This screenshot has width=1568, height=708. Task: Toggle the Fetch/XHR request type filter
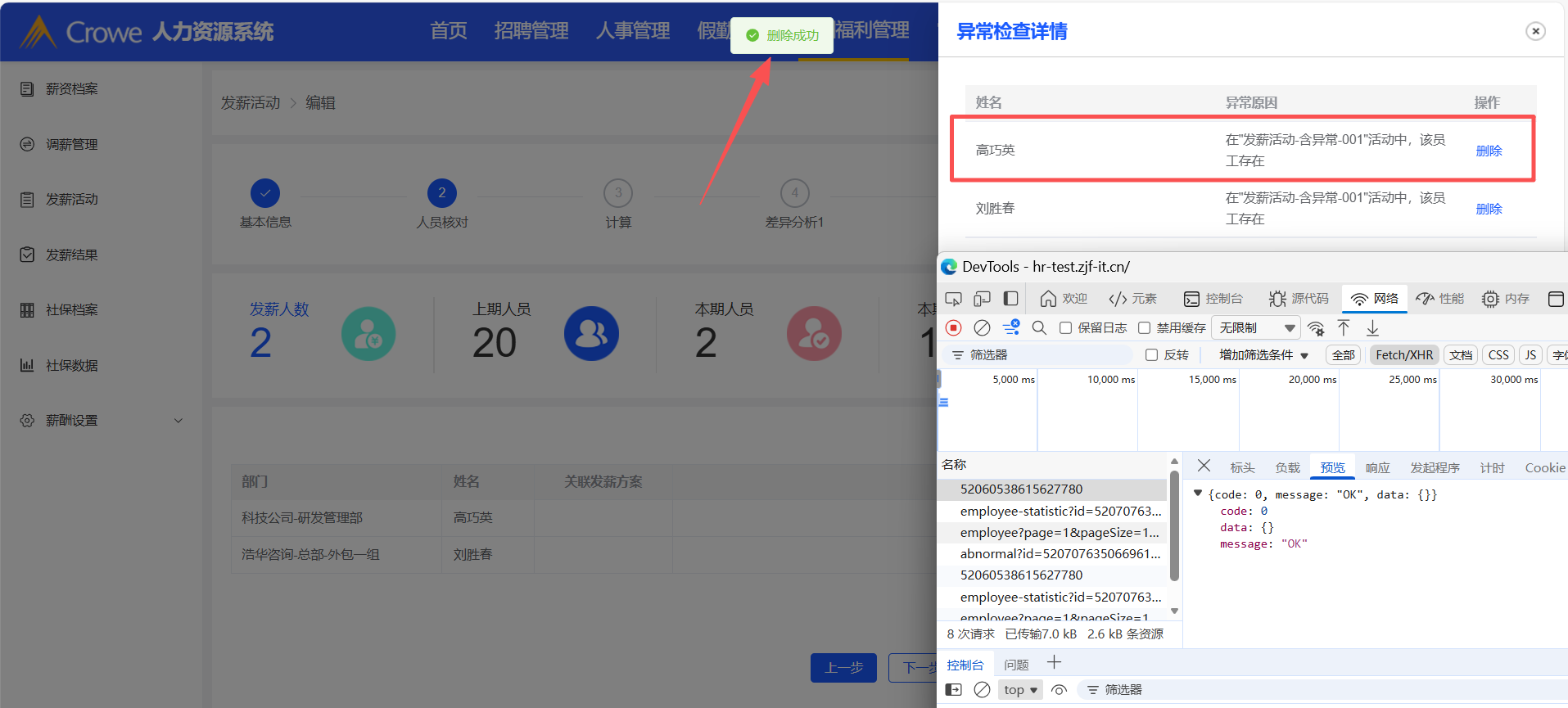click(x=1404, y=355)
